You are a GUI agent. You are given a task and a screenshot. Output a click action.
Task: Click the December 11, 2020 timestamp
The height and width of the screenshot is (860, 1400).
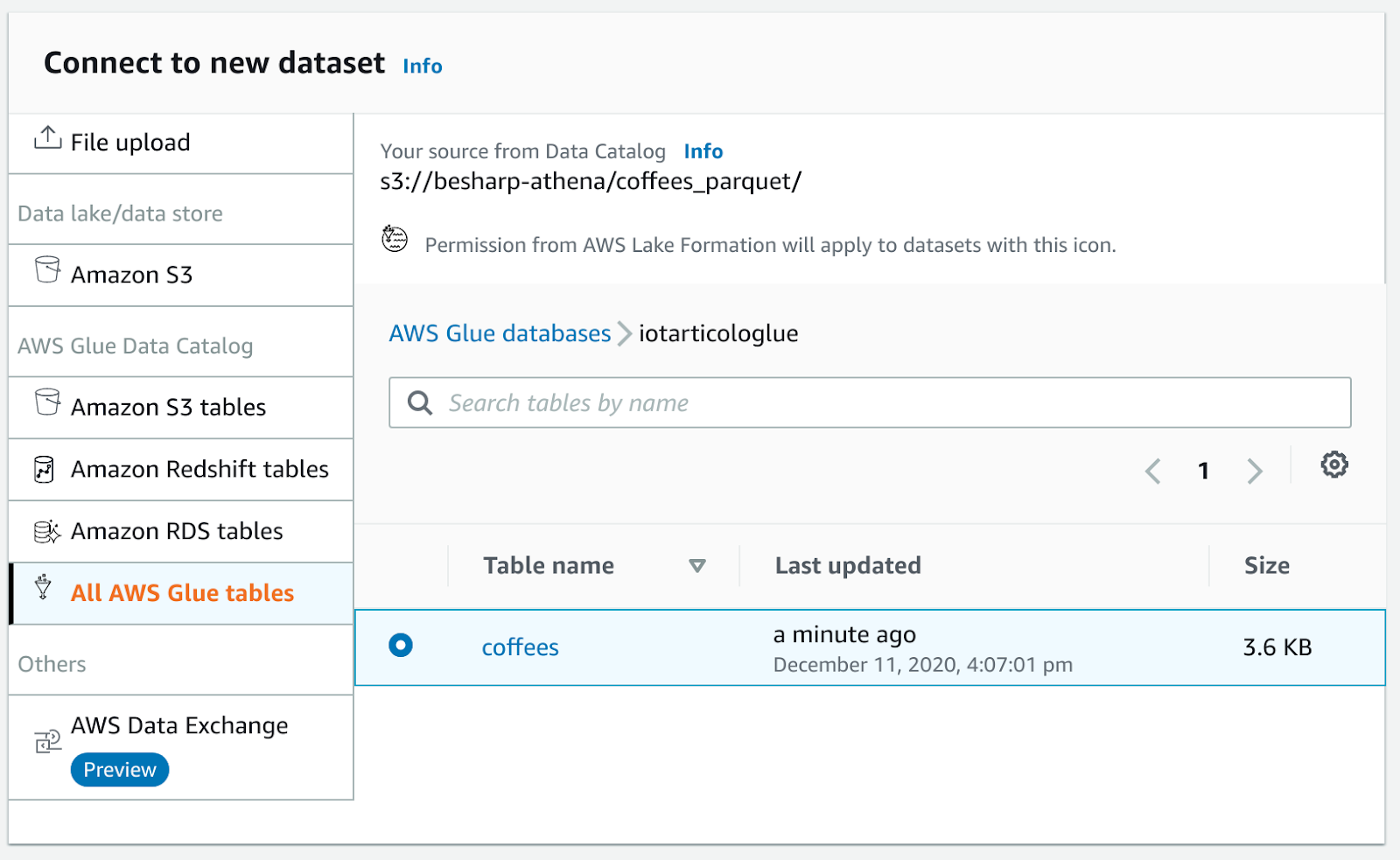pyautogui.click(x=923, y=665)
